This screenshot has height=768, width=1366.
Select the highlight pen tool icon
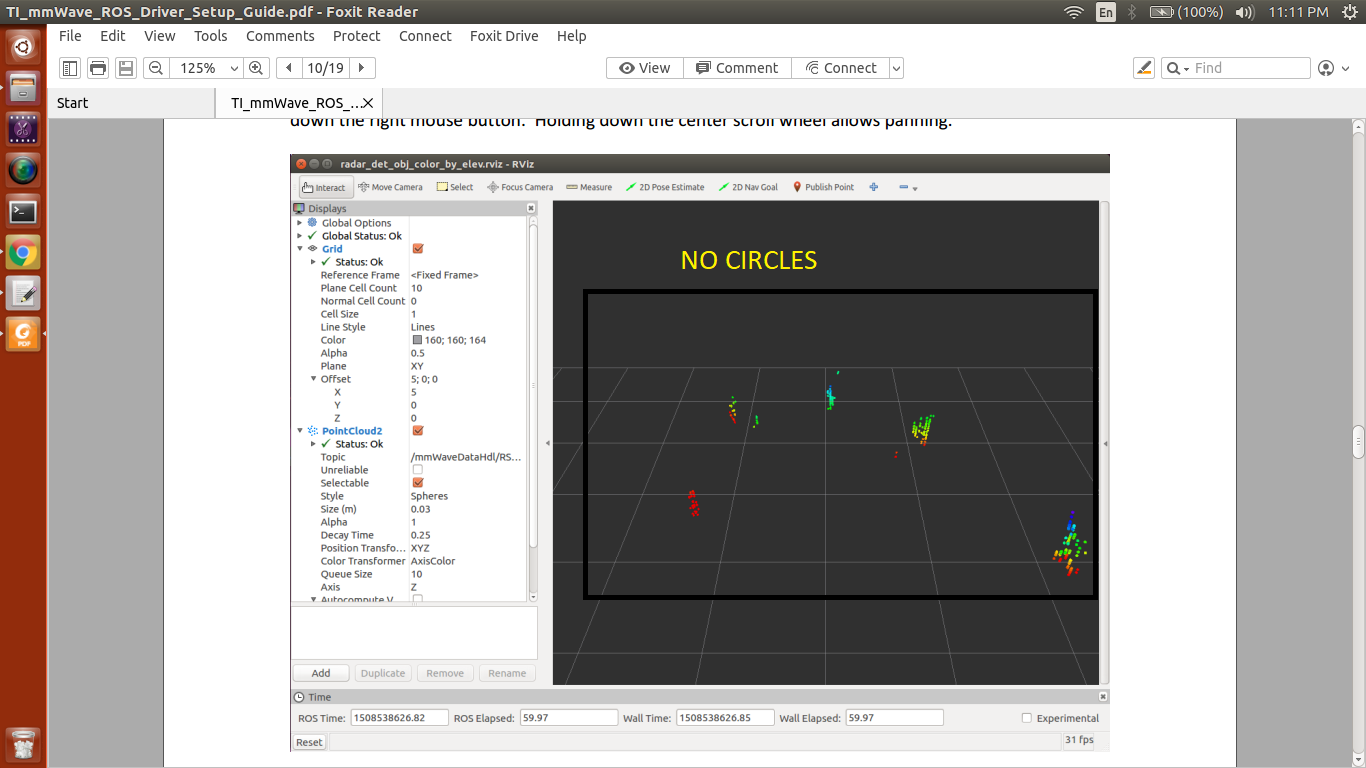[x=1145, y=68]
